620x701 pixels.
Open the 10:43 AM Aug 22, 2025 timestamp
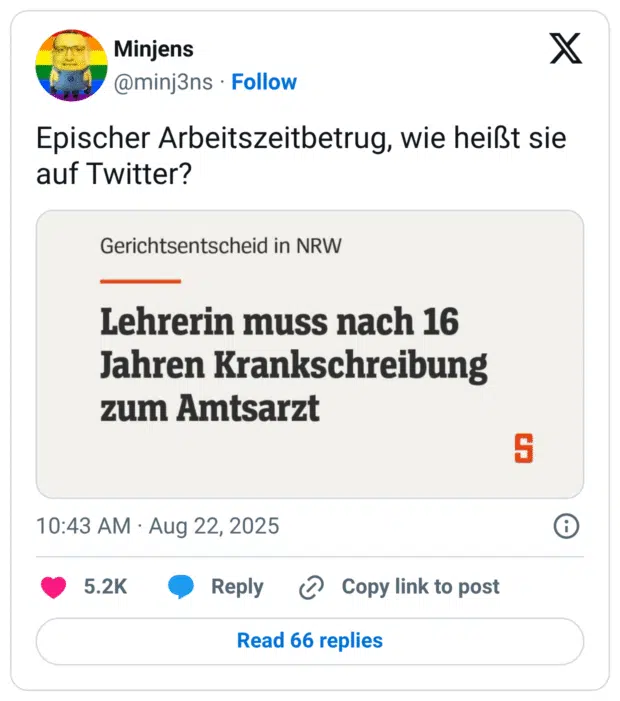tap(158, 526)
